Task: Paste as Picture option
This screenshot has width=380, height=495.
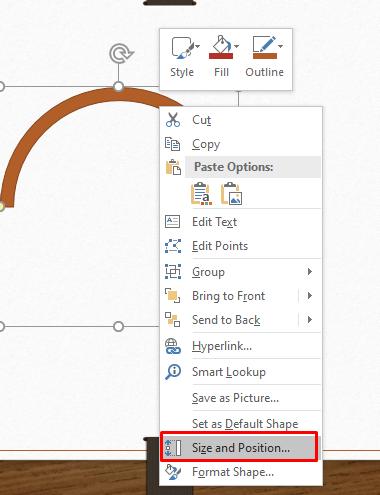Action: (231, 193)
